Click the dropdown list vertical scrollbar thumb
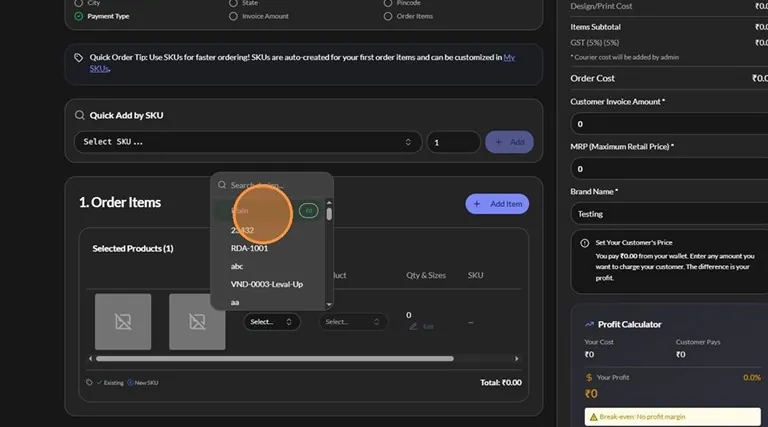 click(x=329, y=214)
